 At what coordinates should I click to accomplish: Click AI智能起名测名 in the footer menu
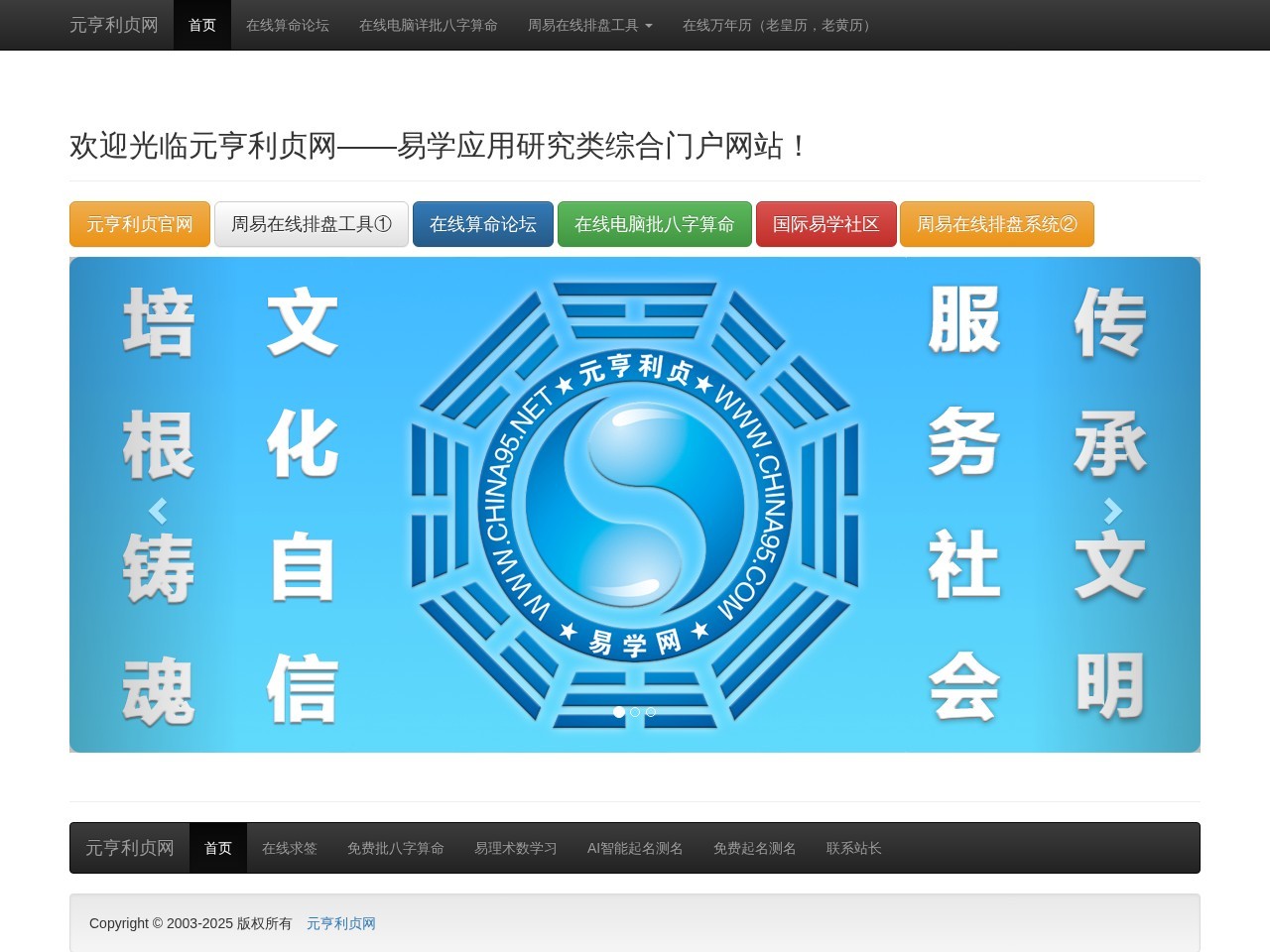635,848
